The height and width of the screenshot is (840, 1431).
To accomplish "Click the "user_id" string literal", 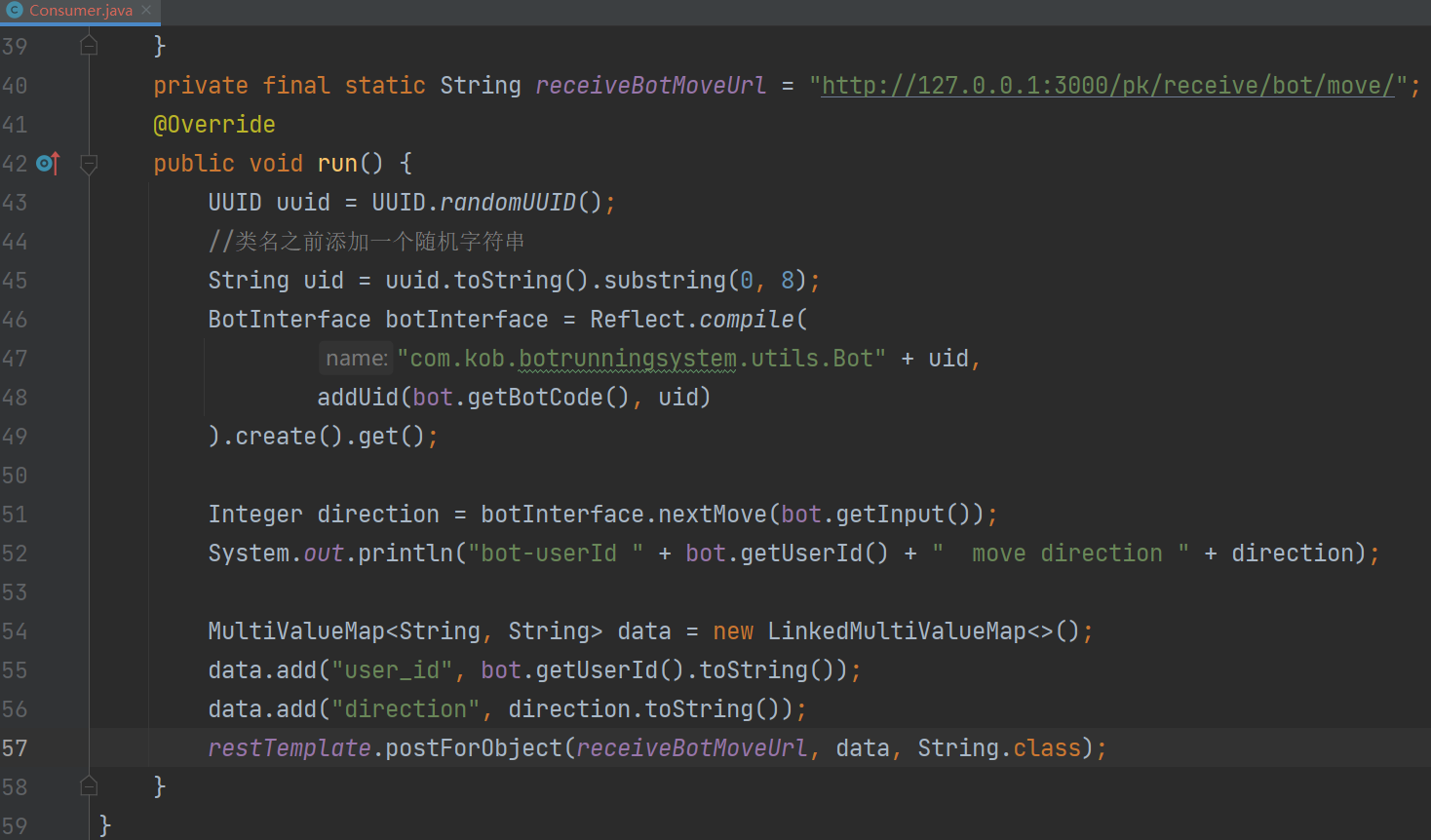I will (392, 670).
